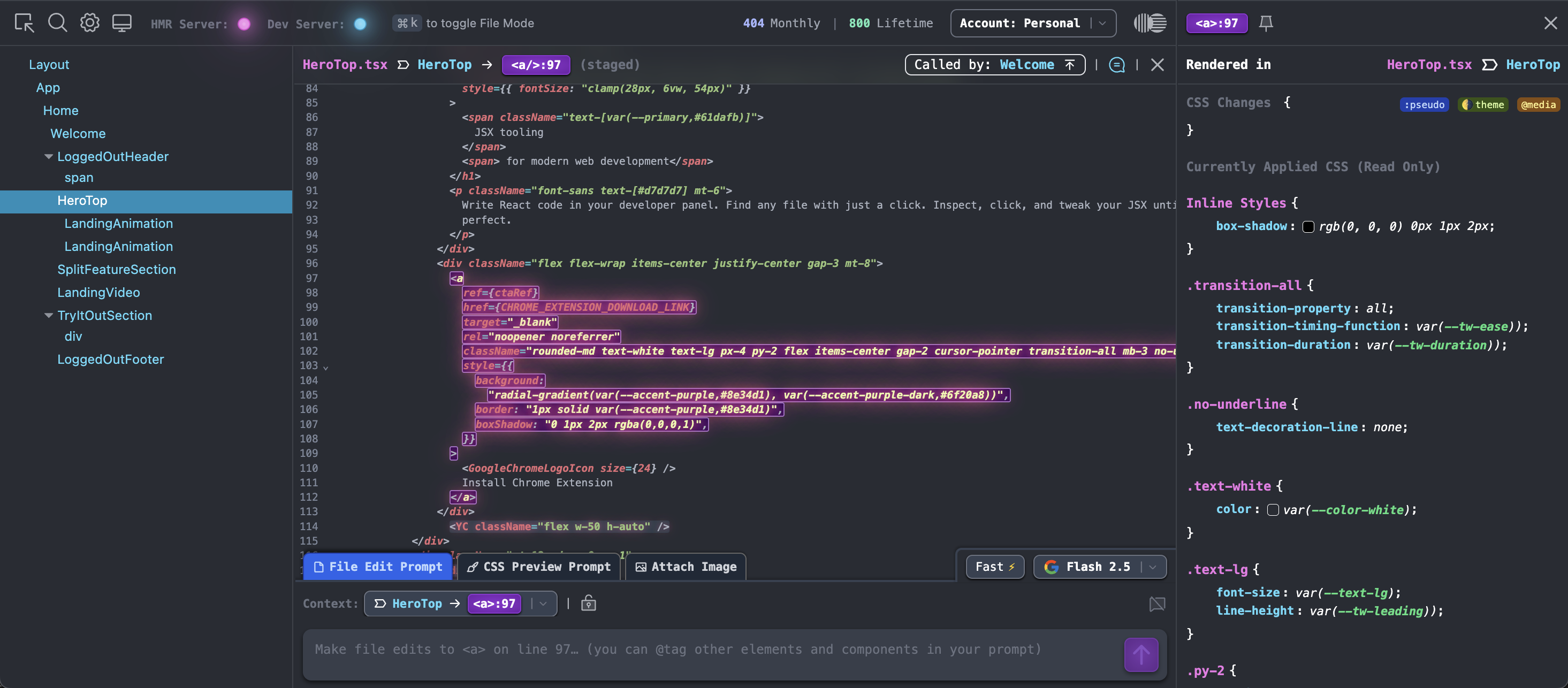Image resolution: width=1568 pixels, height=688 pixels.
Task: Click the monitor display icon
Action: (x=121, y=23)
